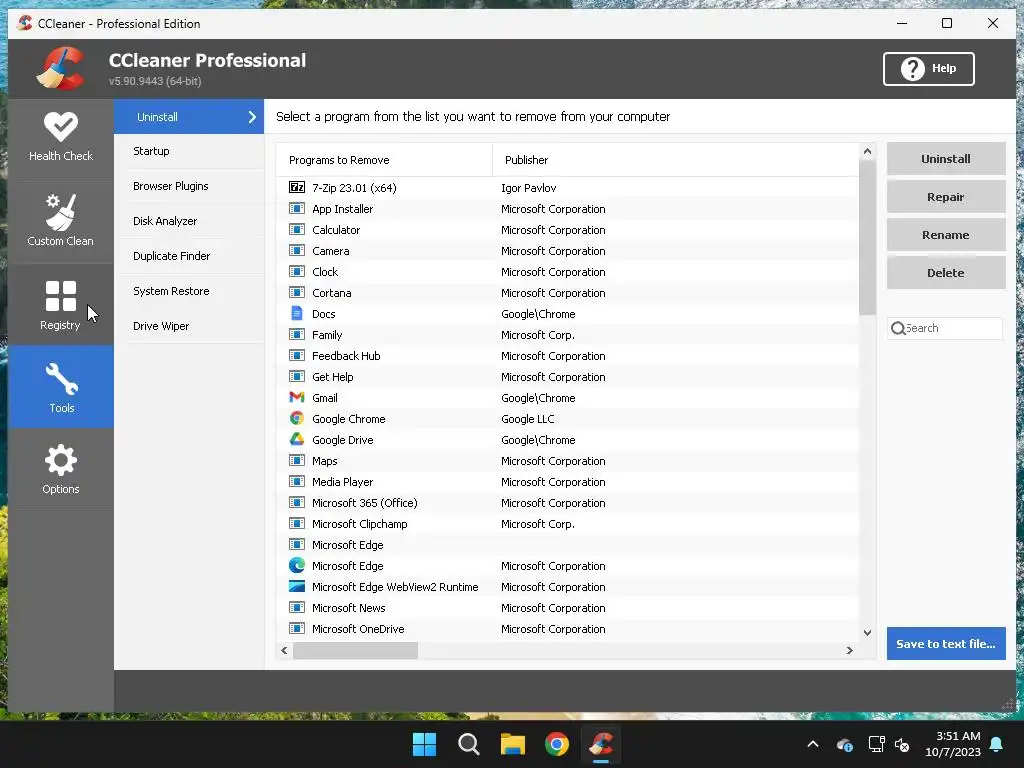
Task: Click the Gmail app icon
Action: (x=296, y=397)
